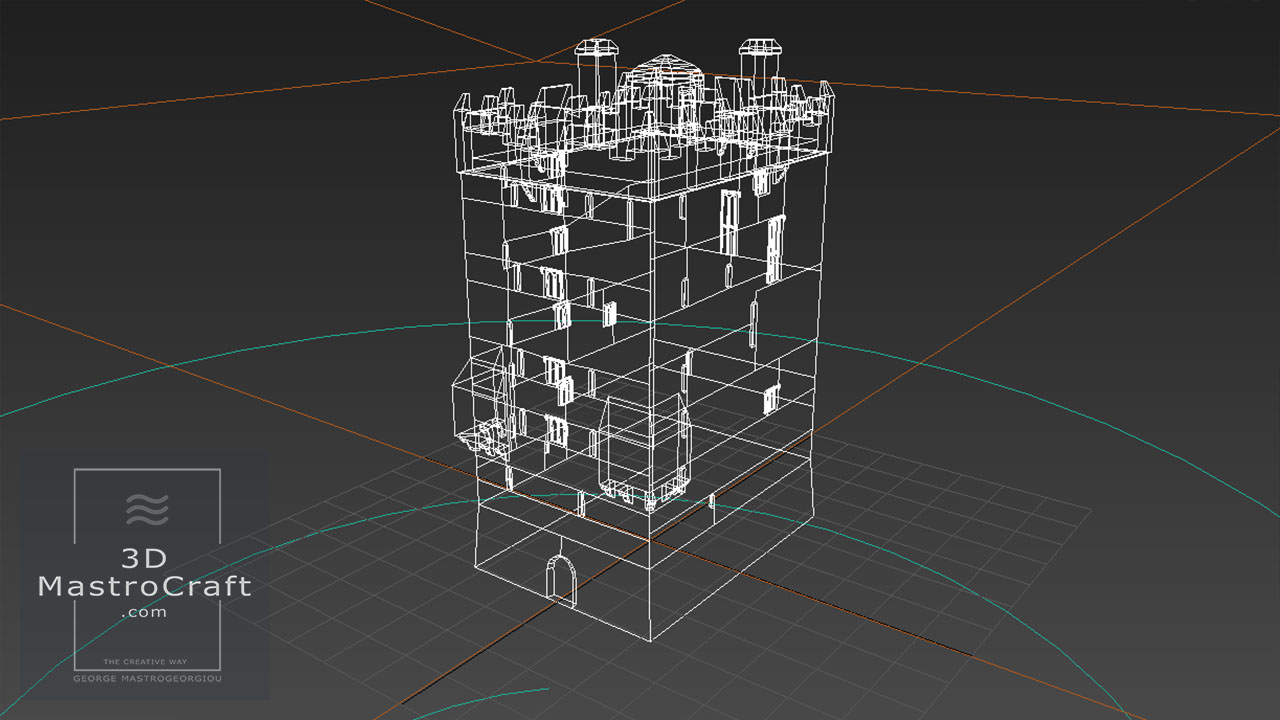Pick the right cylindrical chimney on the rooftop
This screenshot has height=720, width=1280.
pyautogui.click(x=758, y=62)
